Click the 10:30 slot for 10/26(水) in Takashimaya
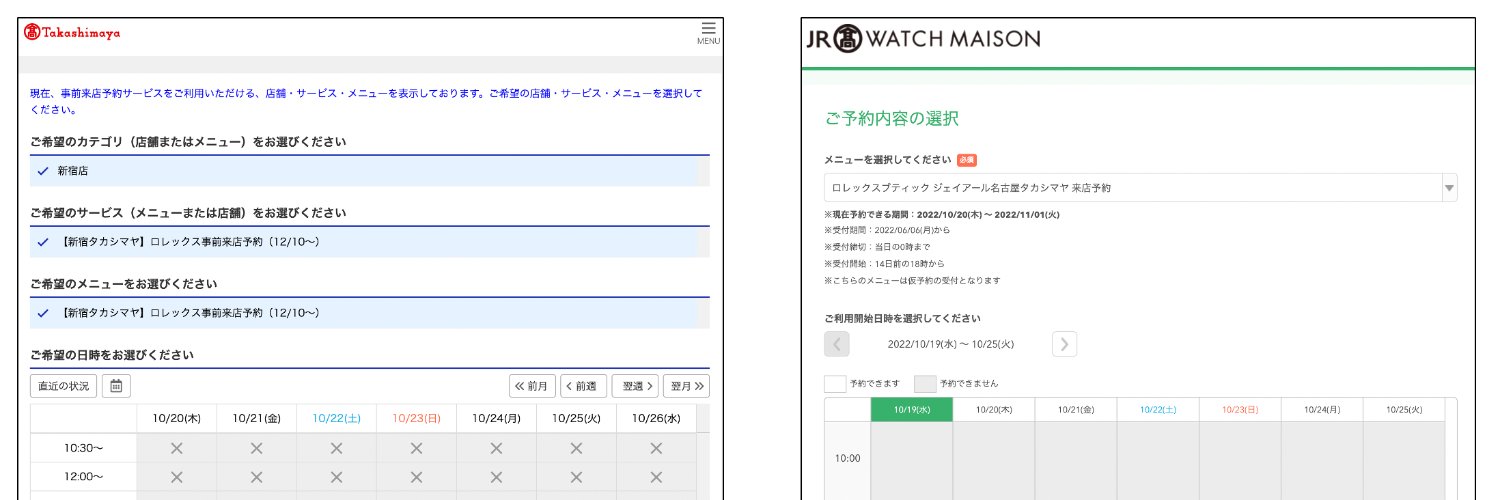The image size is (1500, 500). coord(657,448)
